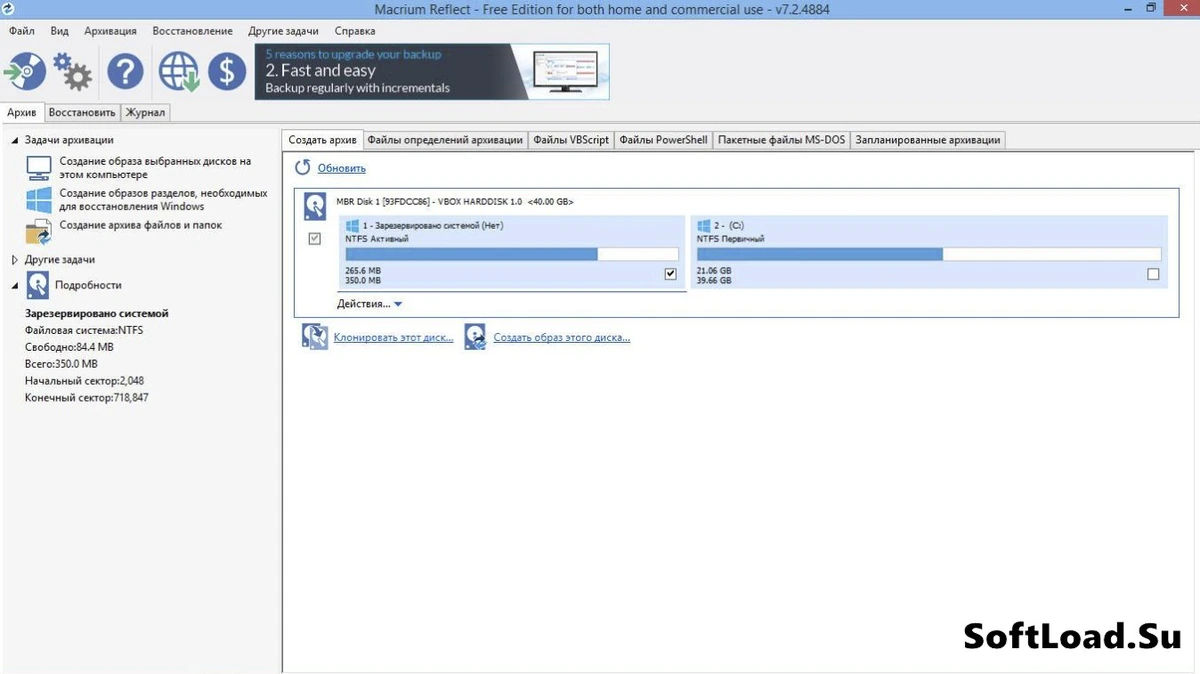Screen dimensions: 1200x674
Task: Click the Создать образ этого диска link
Action: (562, 338)
